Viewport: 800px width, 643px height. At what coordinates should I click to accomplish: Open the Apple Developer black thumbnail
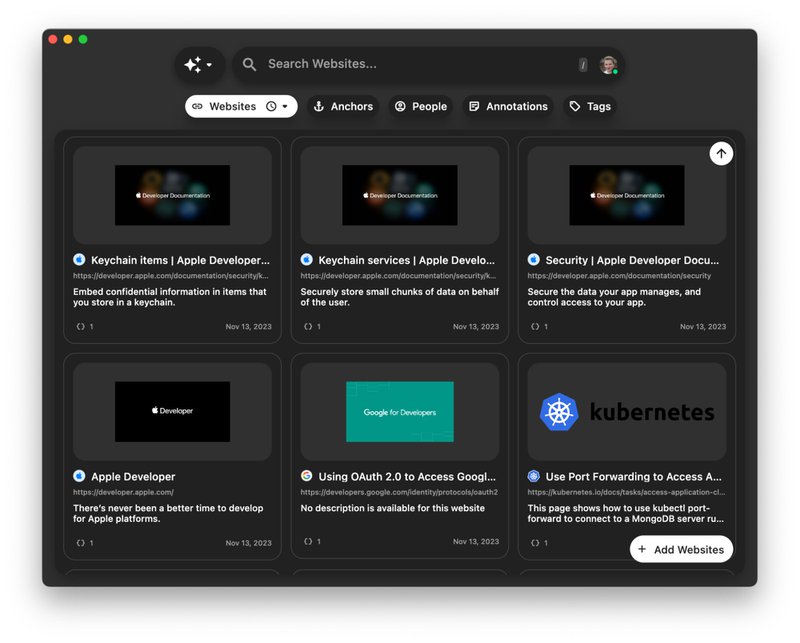[172, 411]
